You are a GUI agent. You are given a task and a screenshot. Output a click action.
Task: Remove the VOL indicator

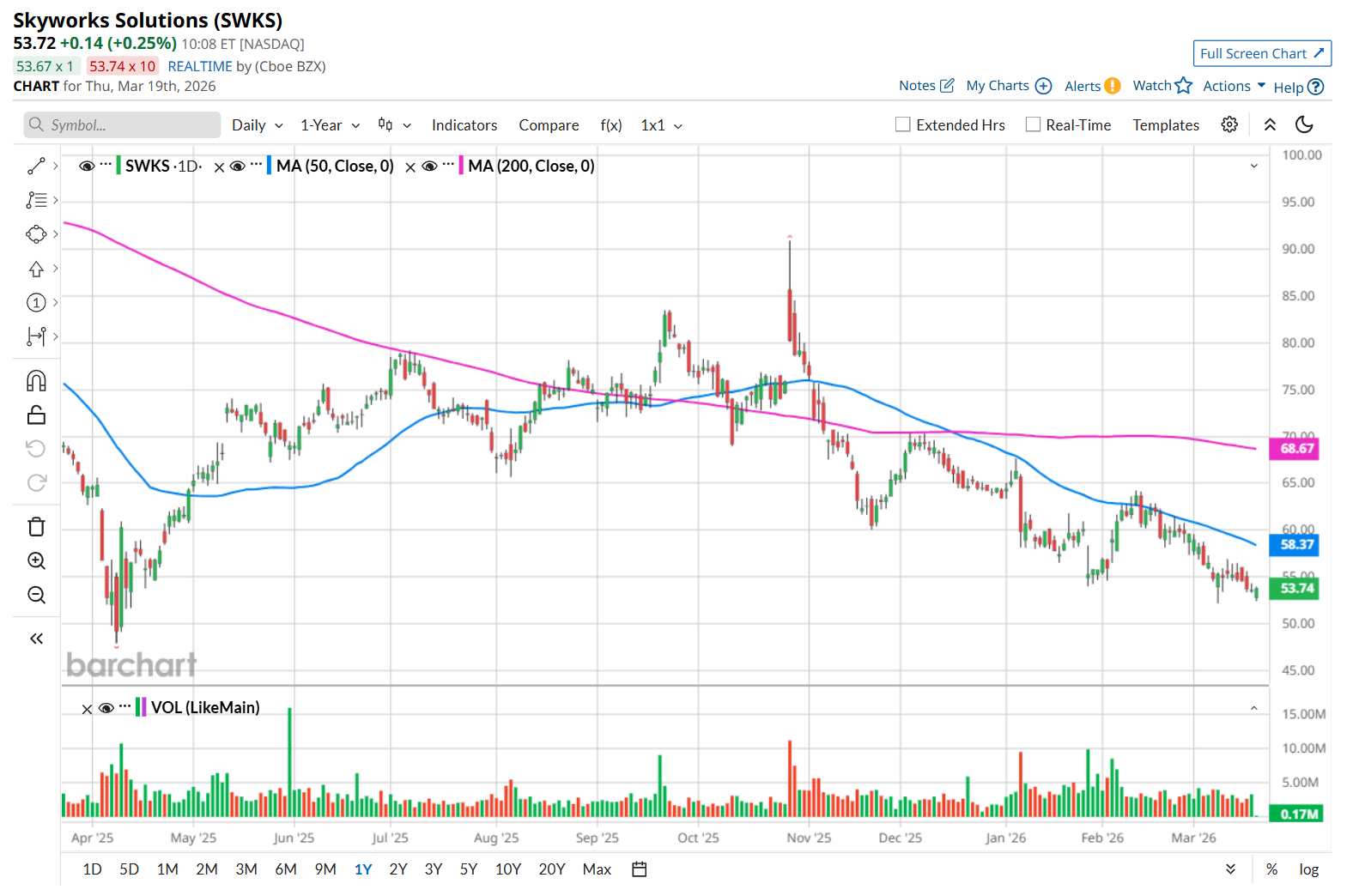pyautogui.click(x=87, y=709)
